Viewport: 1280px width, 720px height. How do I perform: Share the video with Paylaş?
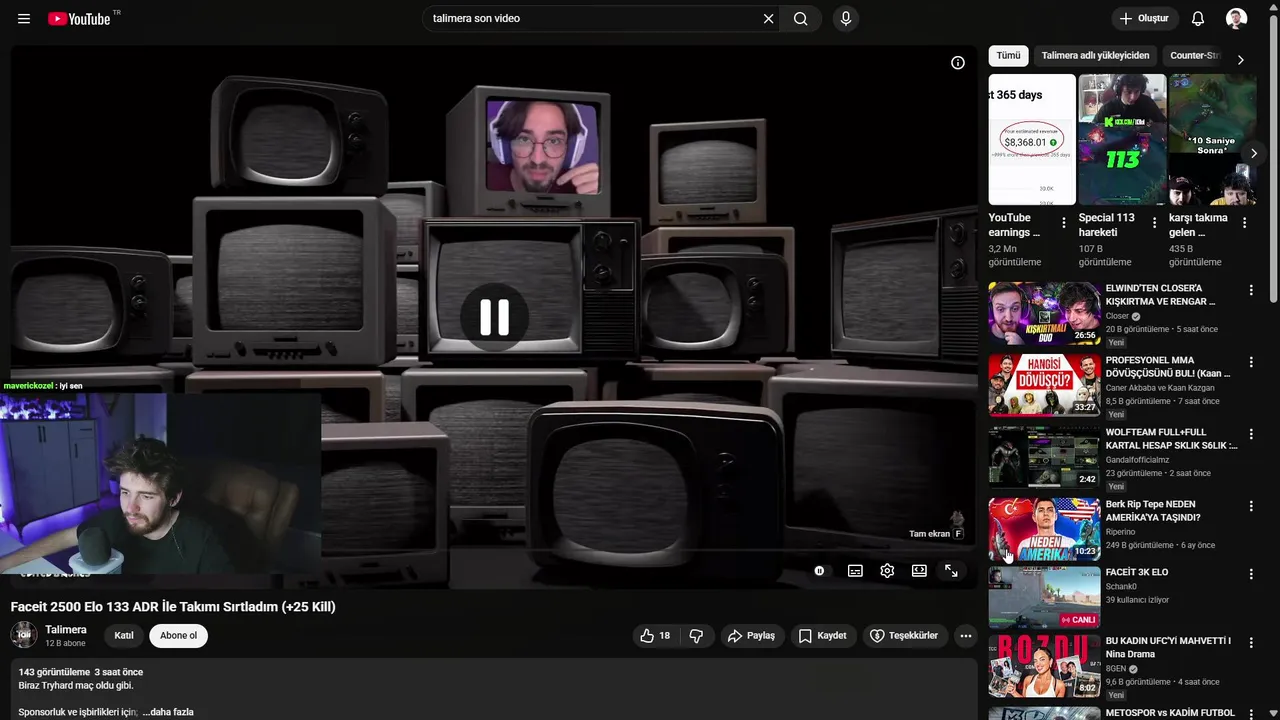point(752,636)
